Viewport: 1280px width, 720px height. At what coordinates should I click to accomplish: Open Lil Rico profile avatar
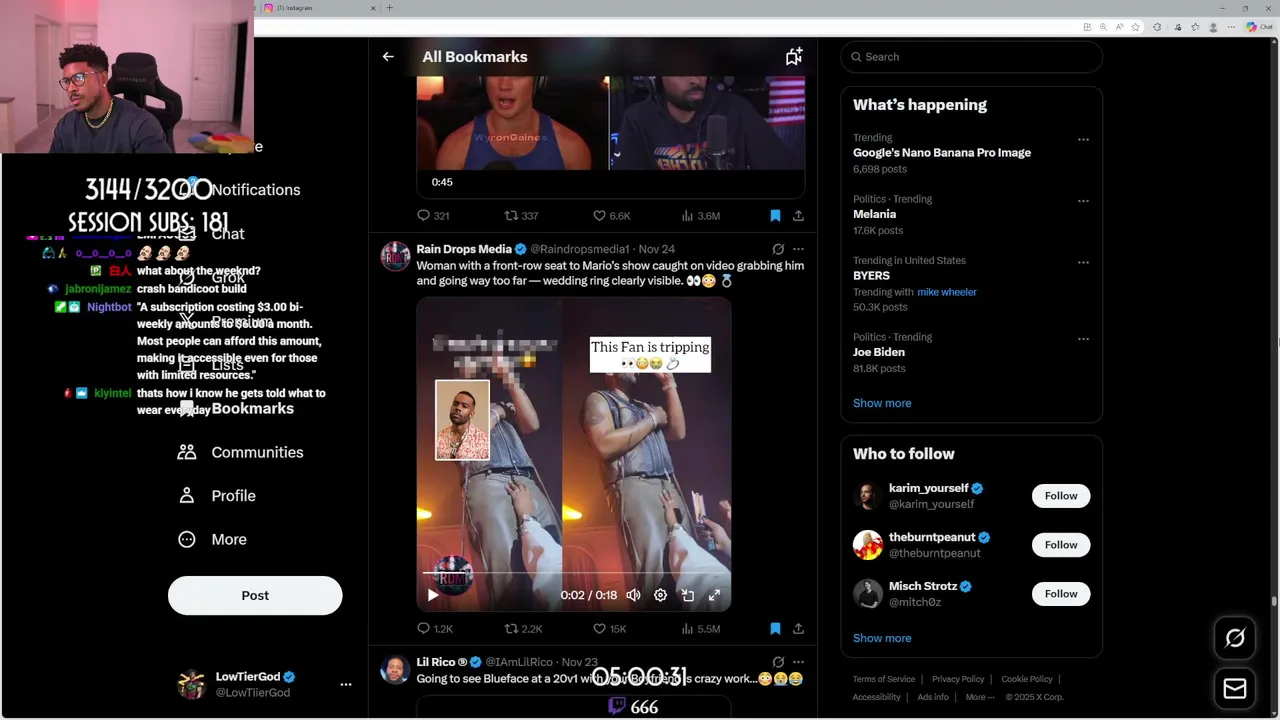(x=396, y=669)
